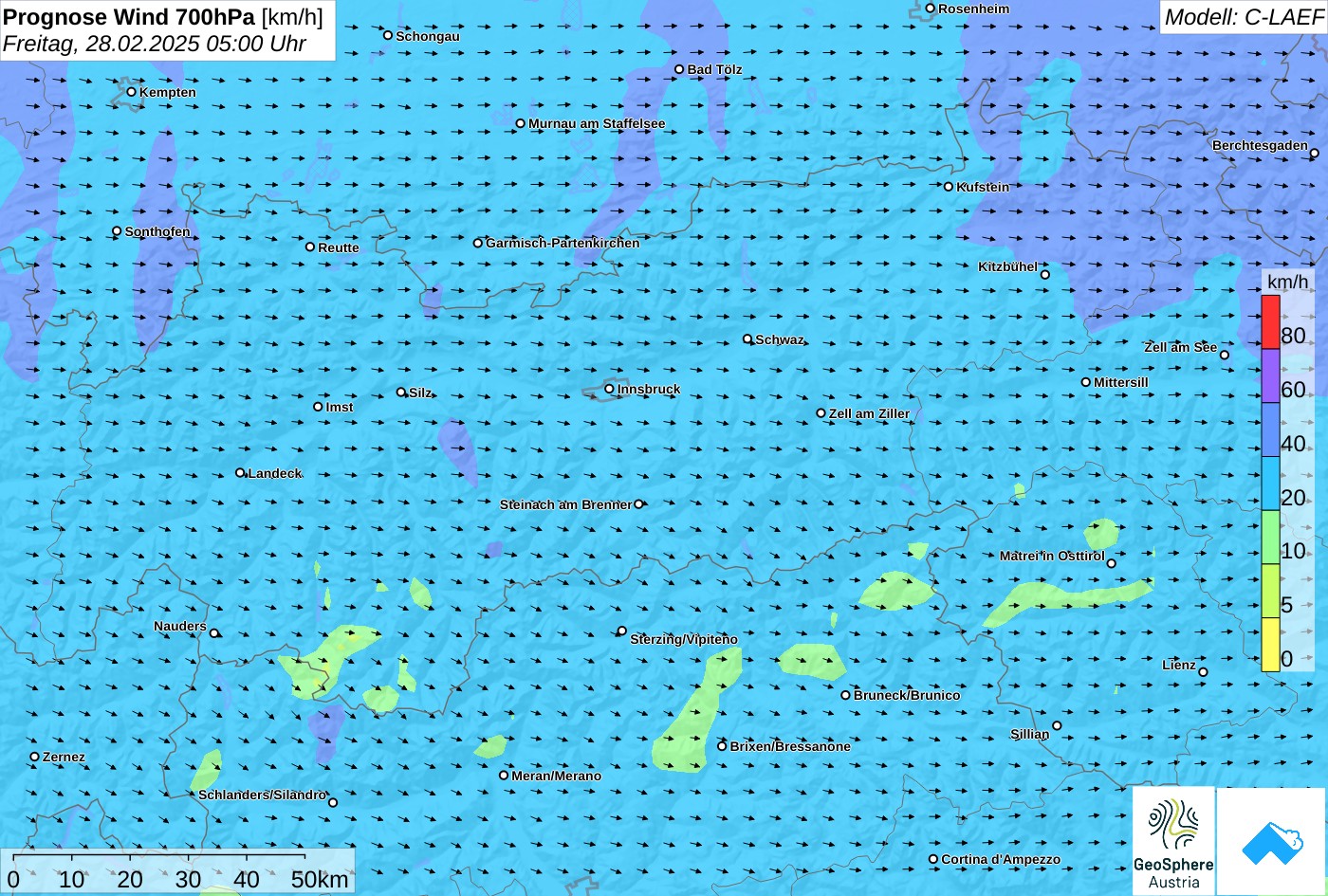Image resolution: width=1328 pixels, height=896 pixels.
Task: Click the 'Steinach am Brenner' label
Action: [565, 504]
